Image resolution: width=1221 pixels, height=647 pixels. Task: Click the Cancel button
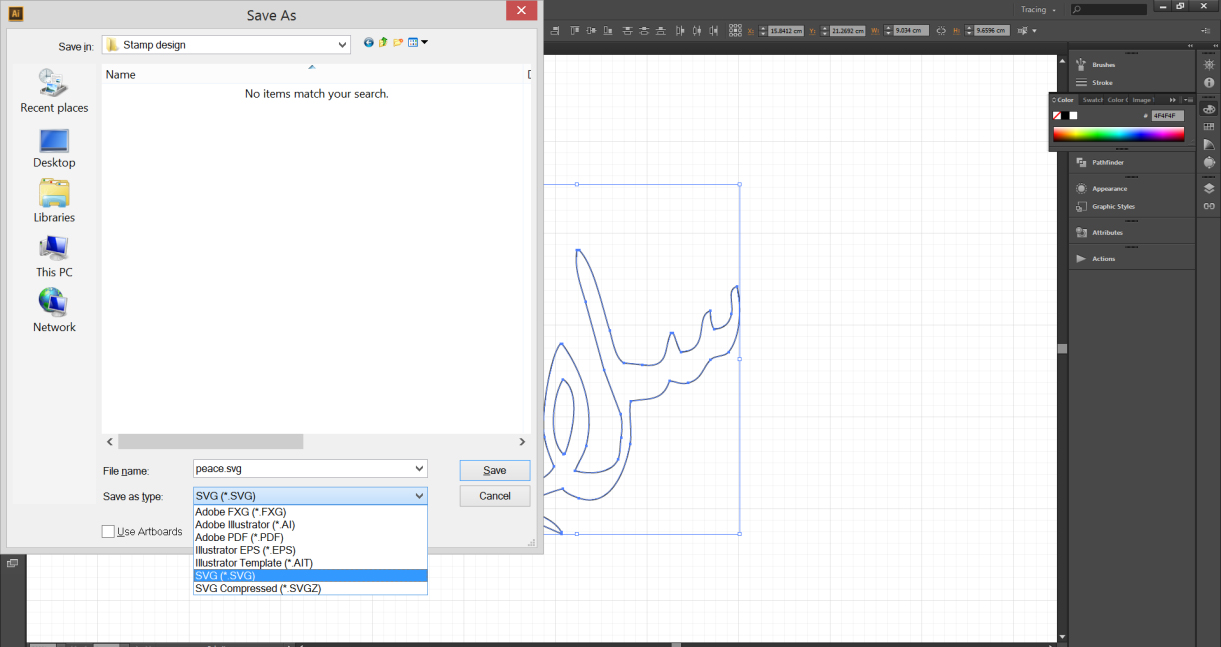point(494,496)
